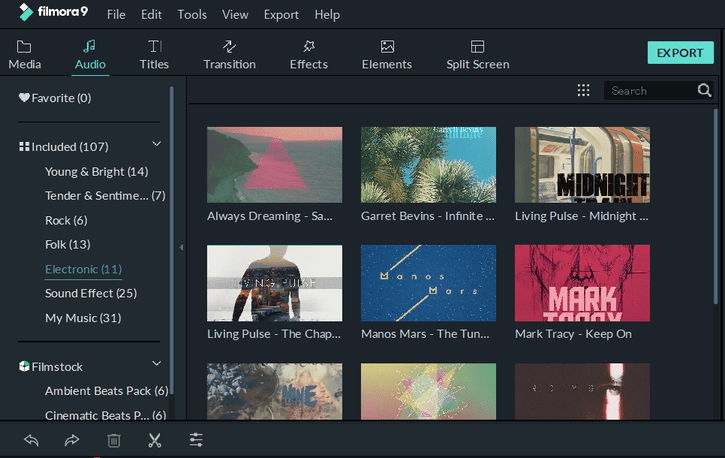725x458 pixels.
Task: Click the Filmstock section label
Action: click(x=57, y=367)
